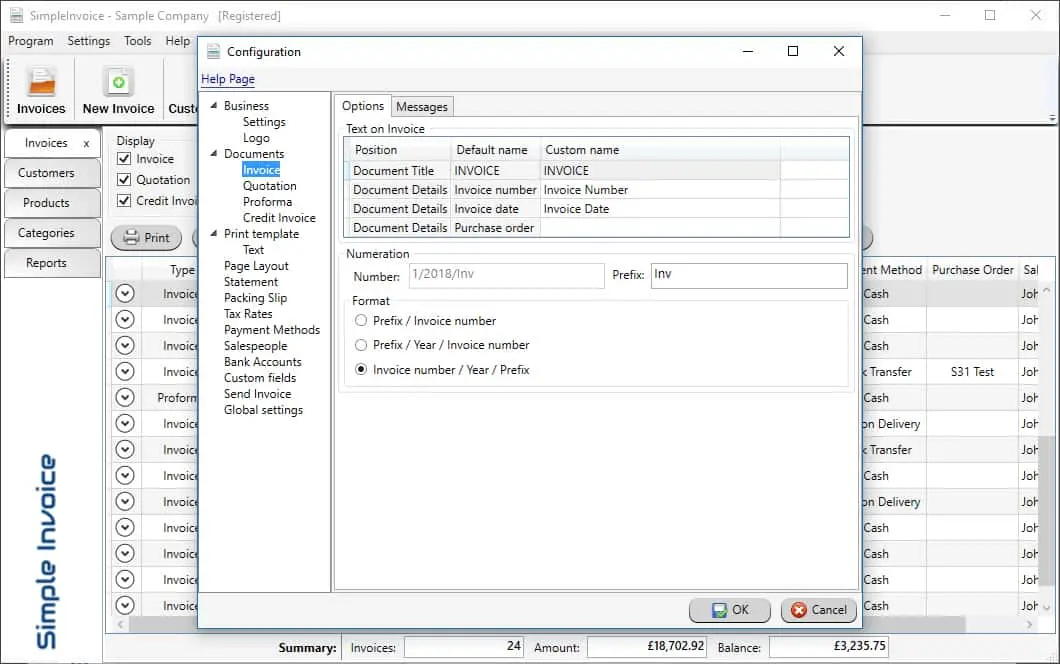Click the Custom name cell for Purchase order
This screenshot has width=1060, height=664.
point(660,228)
